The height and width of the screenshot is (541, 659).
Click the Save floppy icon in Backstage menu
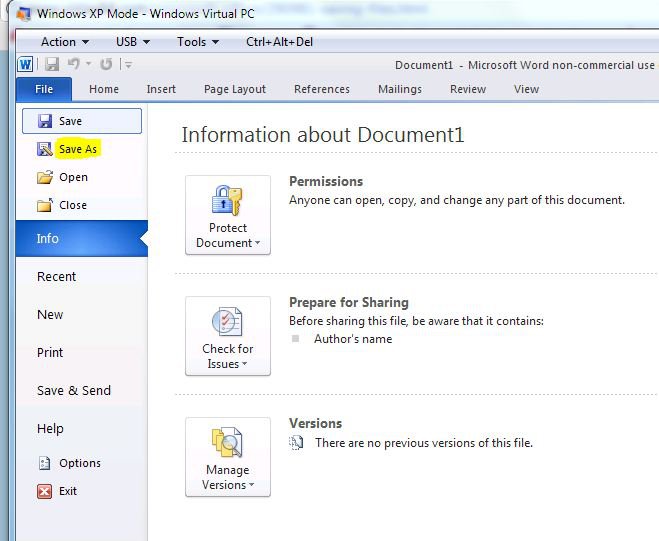pos(45,121)
